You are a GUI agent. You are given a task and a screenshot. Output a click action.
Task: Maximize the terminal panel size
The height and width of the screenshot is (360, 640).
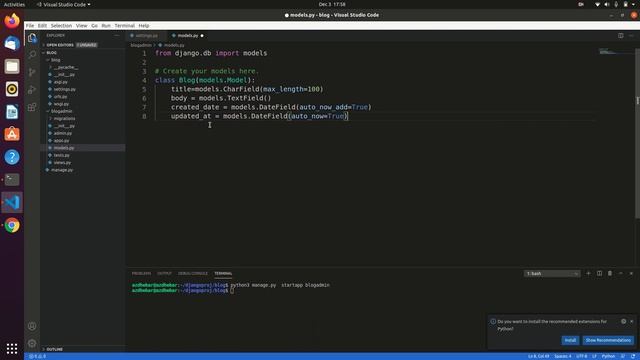point(620,273)
